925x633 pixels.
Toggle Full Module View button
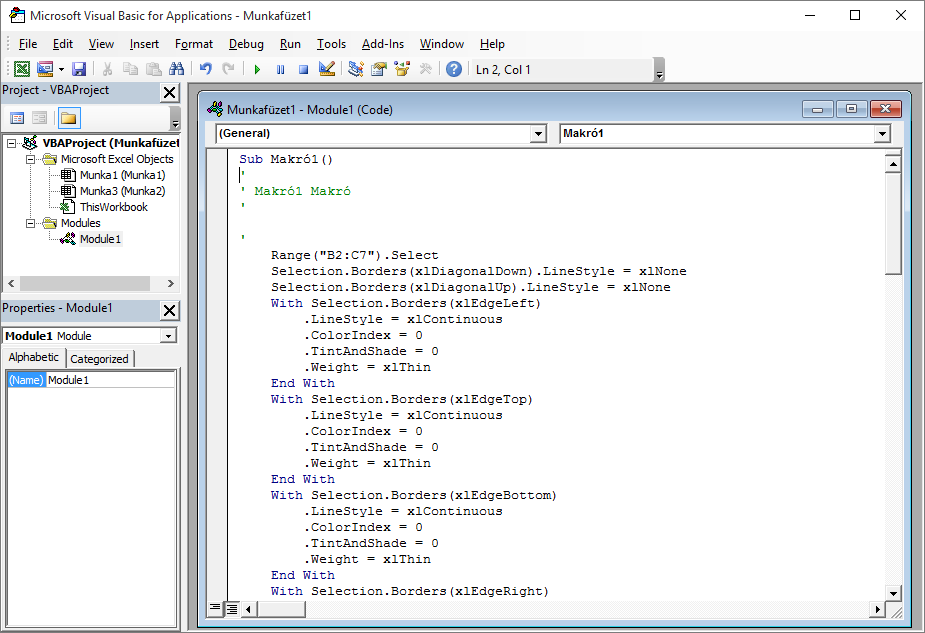pyautogui.click(x=232, y=609)
